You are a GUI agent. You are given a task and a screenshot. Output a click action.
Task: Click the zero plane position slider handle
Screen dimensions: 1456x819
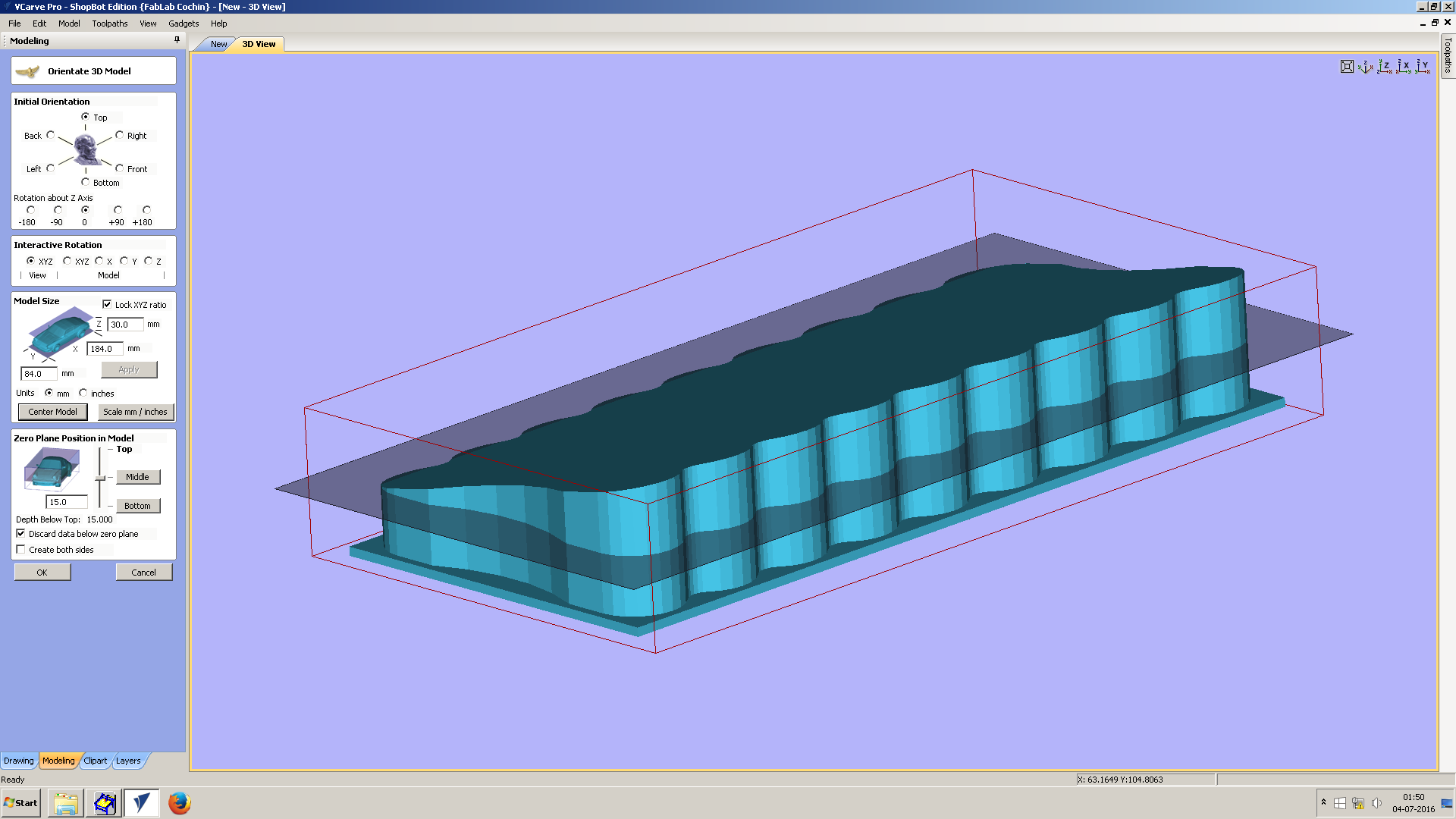tap(100, 478)
